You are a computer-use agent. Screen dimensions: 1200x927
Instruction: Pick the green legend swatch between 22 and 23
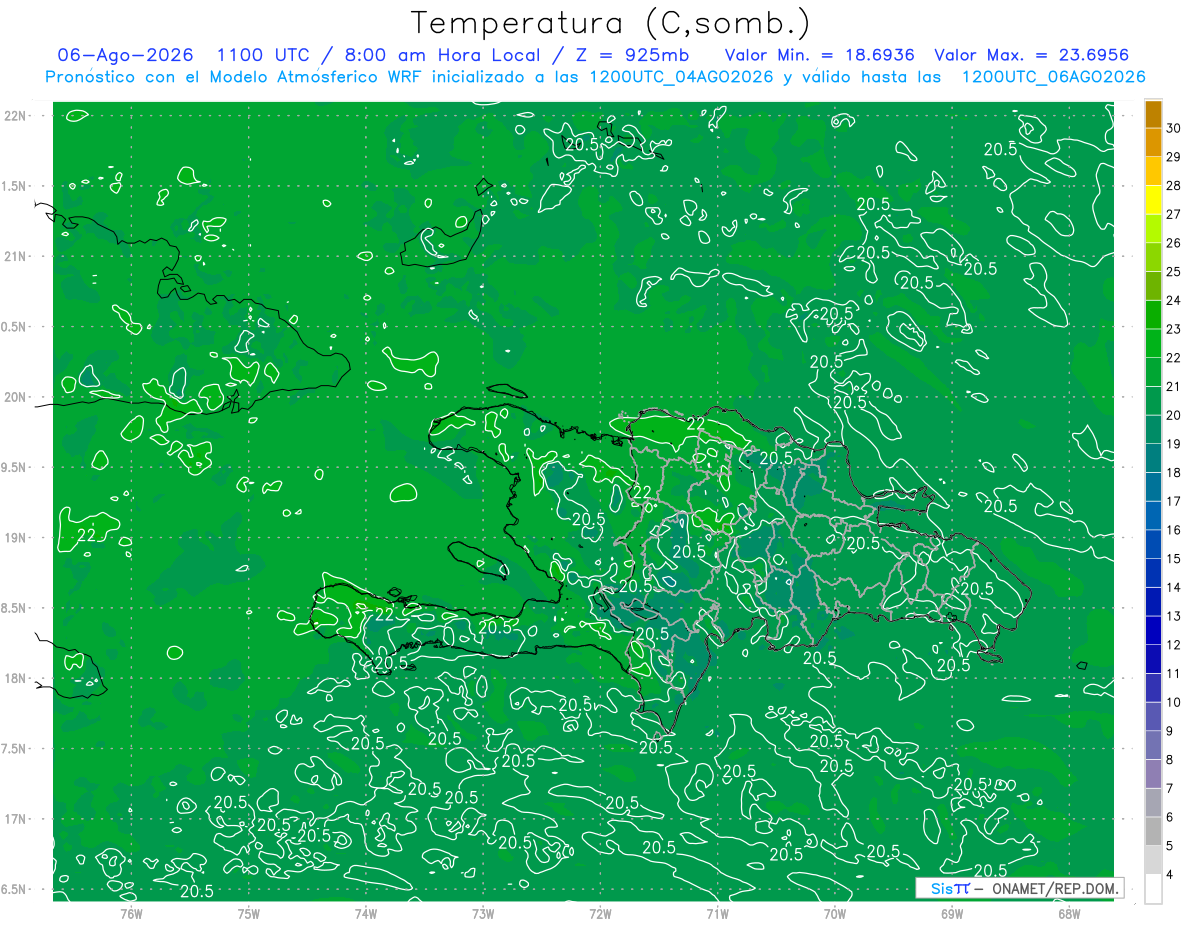point(1153,344)
